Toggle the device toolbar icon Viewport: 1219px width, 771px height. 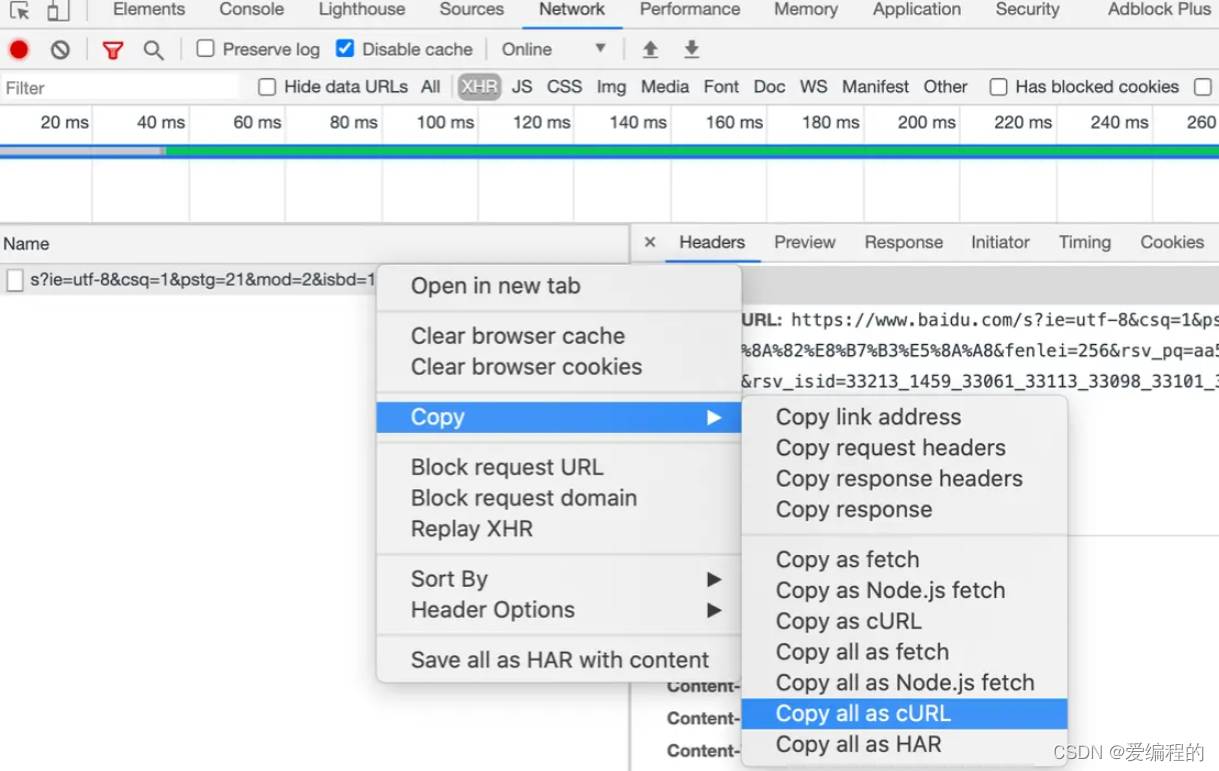tap(58, 10)
